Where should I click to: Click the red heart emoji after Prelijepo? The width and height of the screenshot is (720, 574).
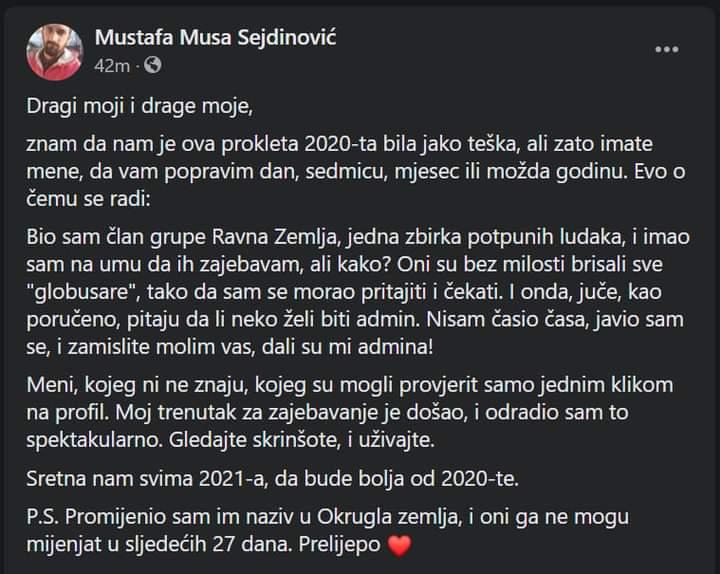399,546
